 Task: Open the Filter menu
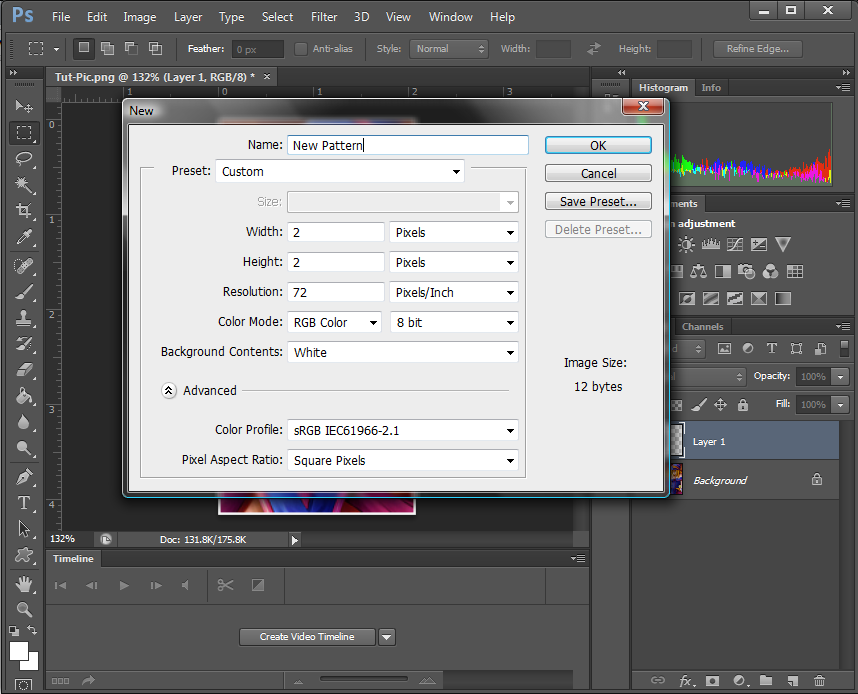324,17
